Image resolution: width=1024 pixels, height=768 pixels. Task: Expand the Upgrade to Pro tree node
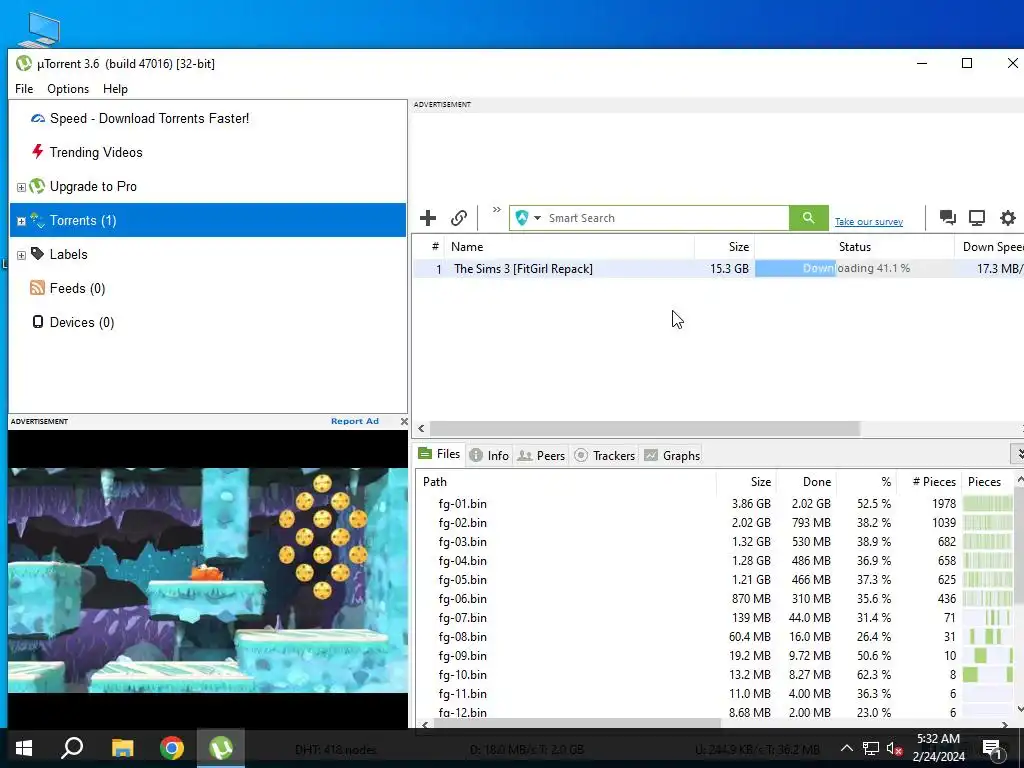pos(21,187)
